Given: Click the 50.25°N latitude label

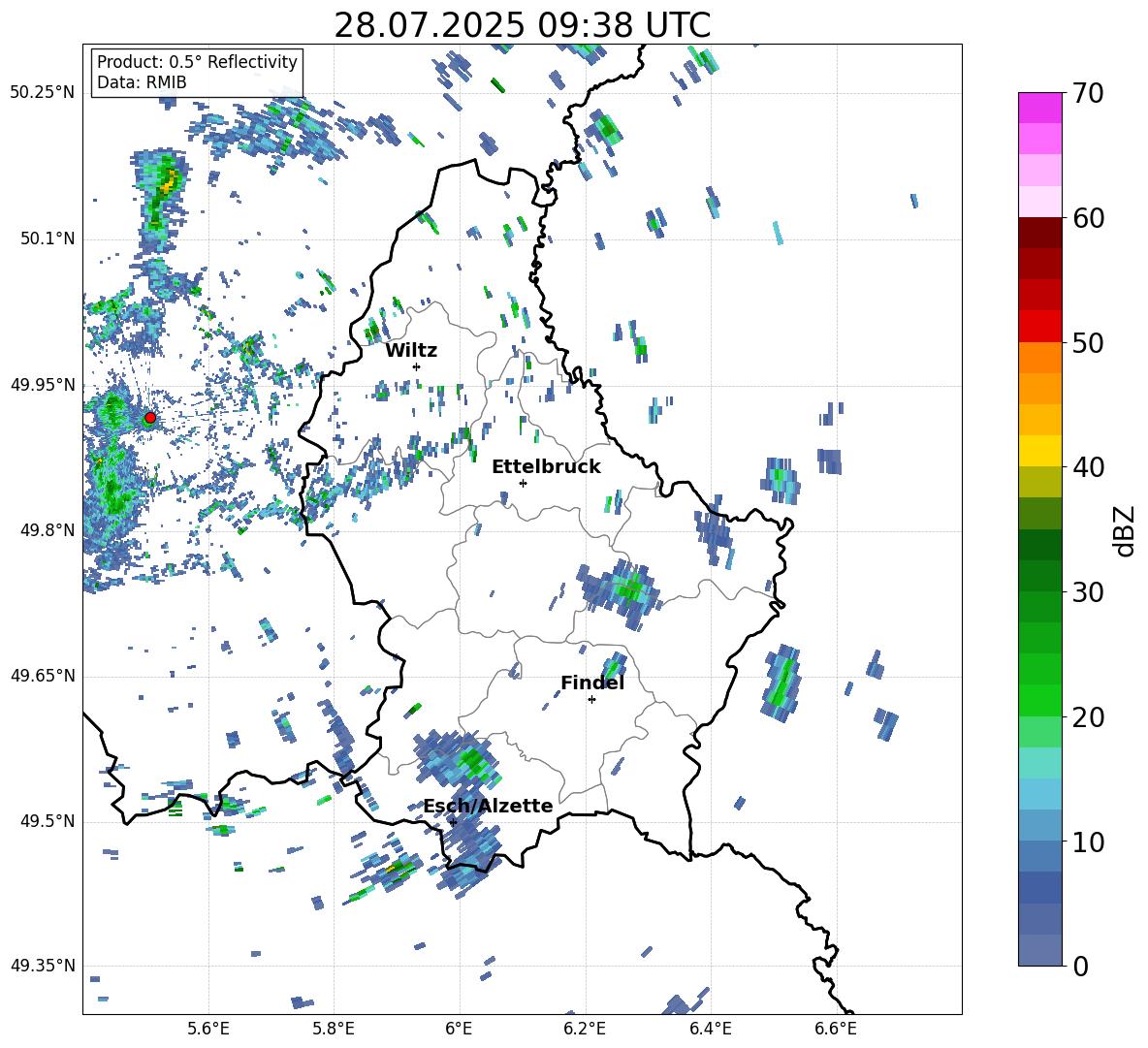Looking at the screenshot, I should 42,93.
